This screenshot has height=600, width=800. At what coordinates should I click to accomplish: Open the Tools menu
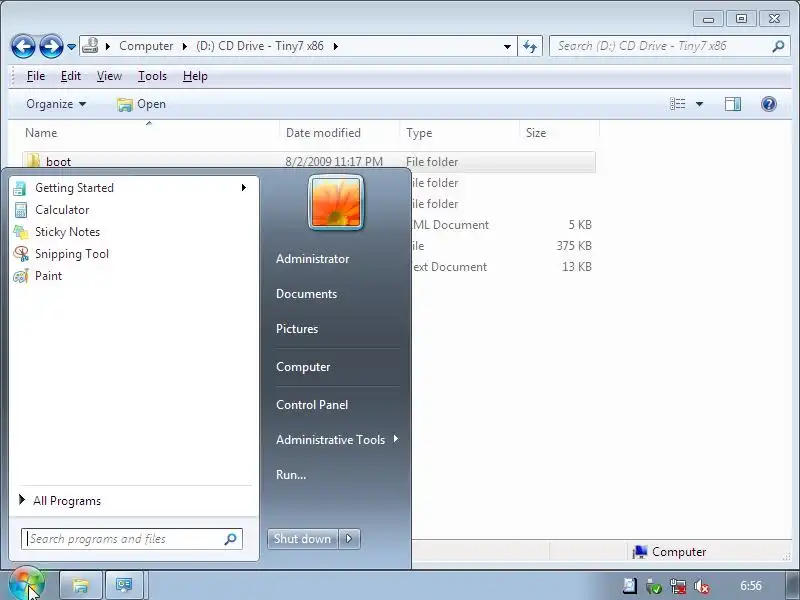pyautogui.click(x=152, y=76)
